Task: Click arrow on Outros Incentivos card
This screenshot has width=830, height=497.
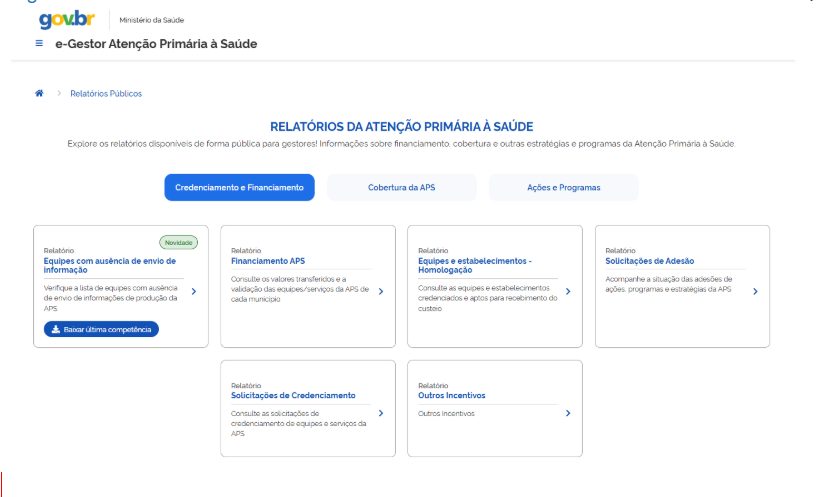Action: [567, 413]
